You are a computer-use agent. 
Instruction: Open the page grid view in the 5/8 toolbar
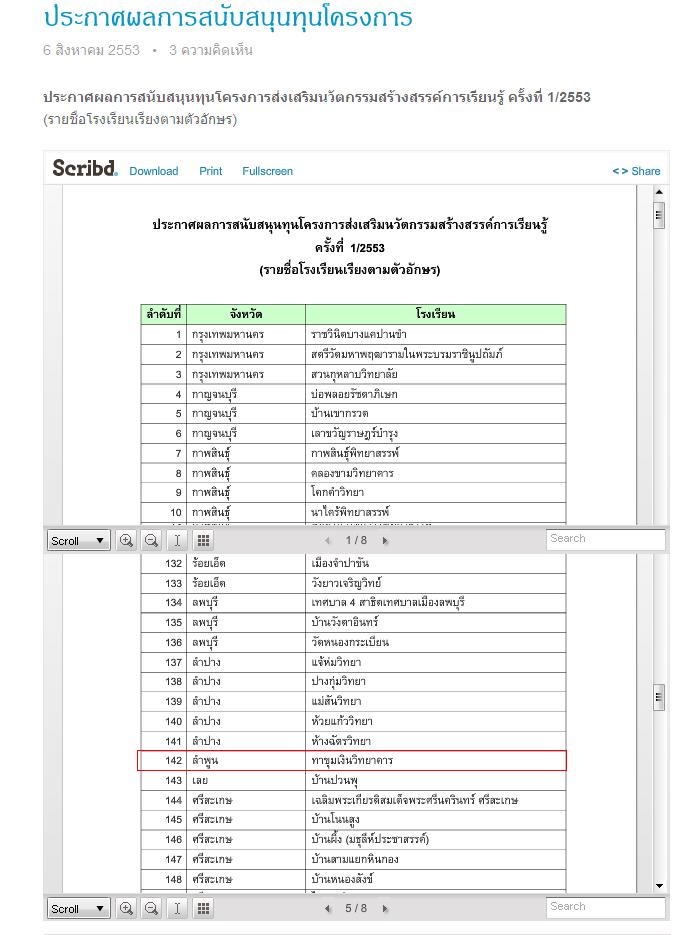point(203,909)
